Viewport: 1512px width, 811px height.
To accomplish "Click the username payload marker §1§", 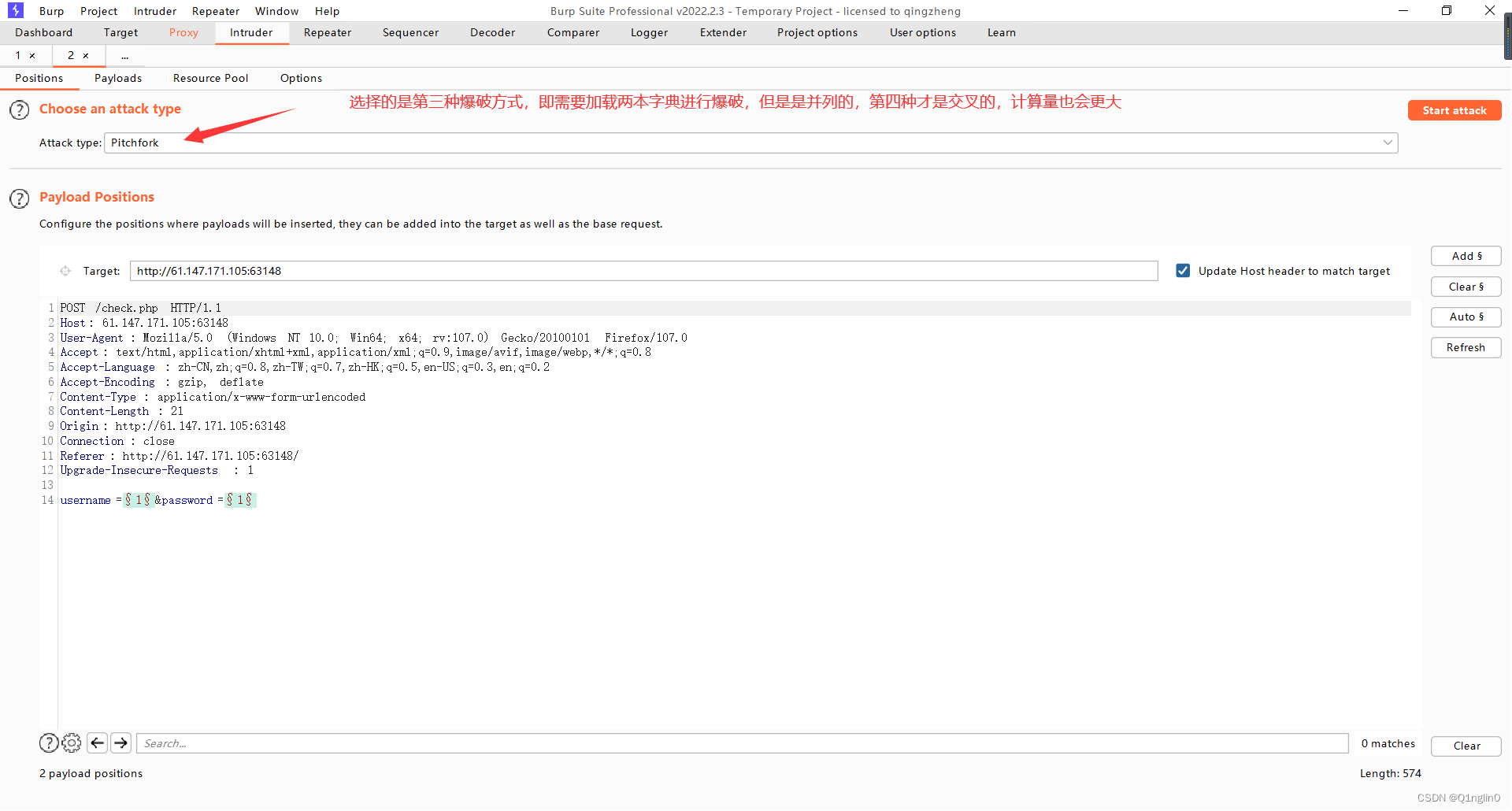I will pyautogui.click(x=138, y=500).
